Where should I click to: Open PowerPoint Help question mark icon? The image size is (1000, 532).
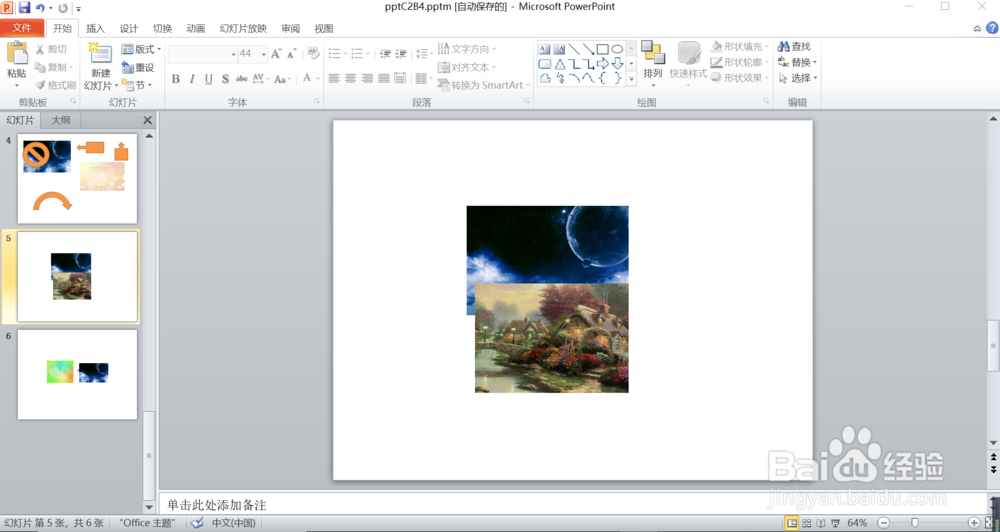[x=992, y=28]
